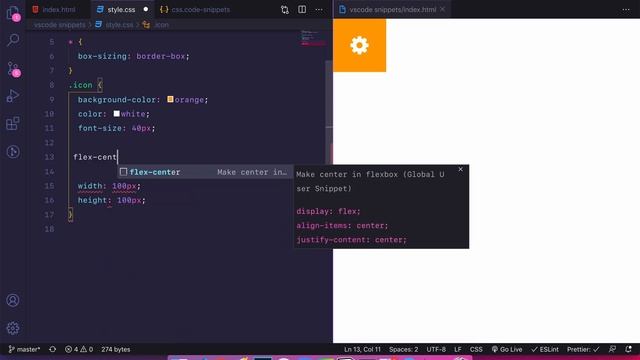Viewport: 640px width, 360px height.
Task: Click the minimap code overview
Action: (312, 38)
